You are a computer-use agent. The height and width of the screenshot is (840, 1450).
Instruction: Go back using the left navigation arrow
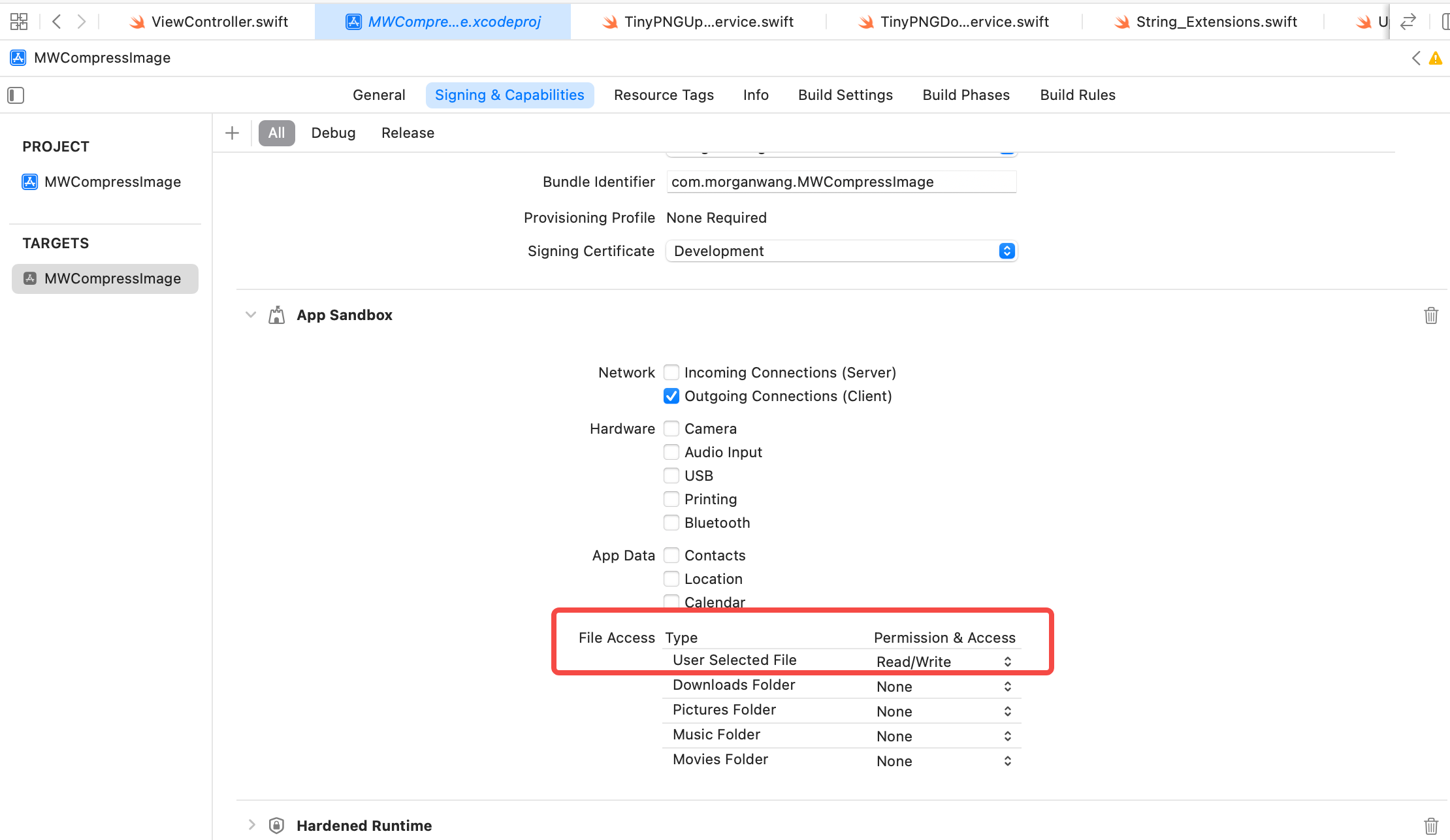(57, 22)
